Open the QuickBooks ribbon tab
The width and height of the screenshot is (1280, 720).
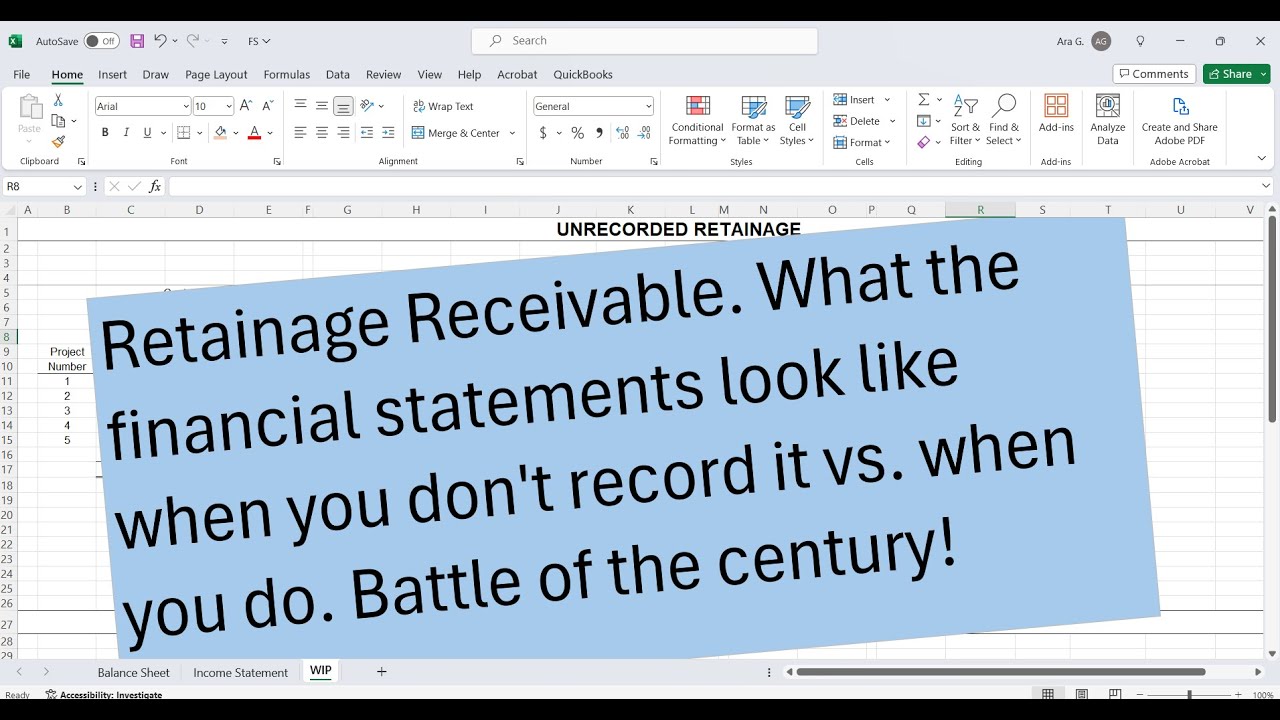[583, 74]
